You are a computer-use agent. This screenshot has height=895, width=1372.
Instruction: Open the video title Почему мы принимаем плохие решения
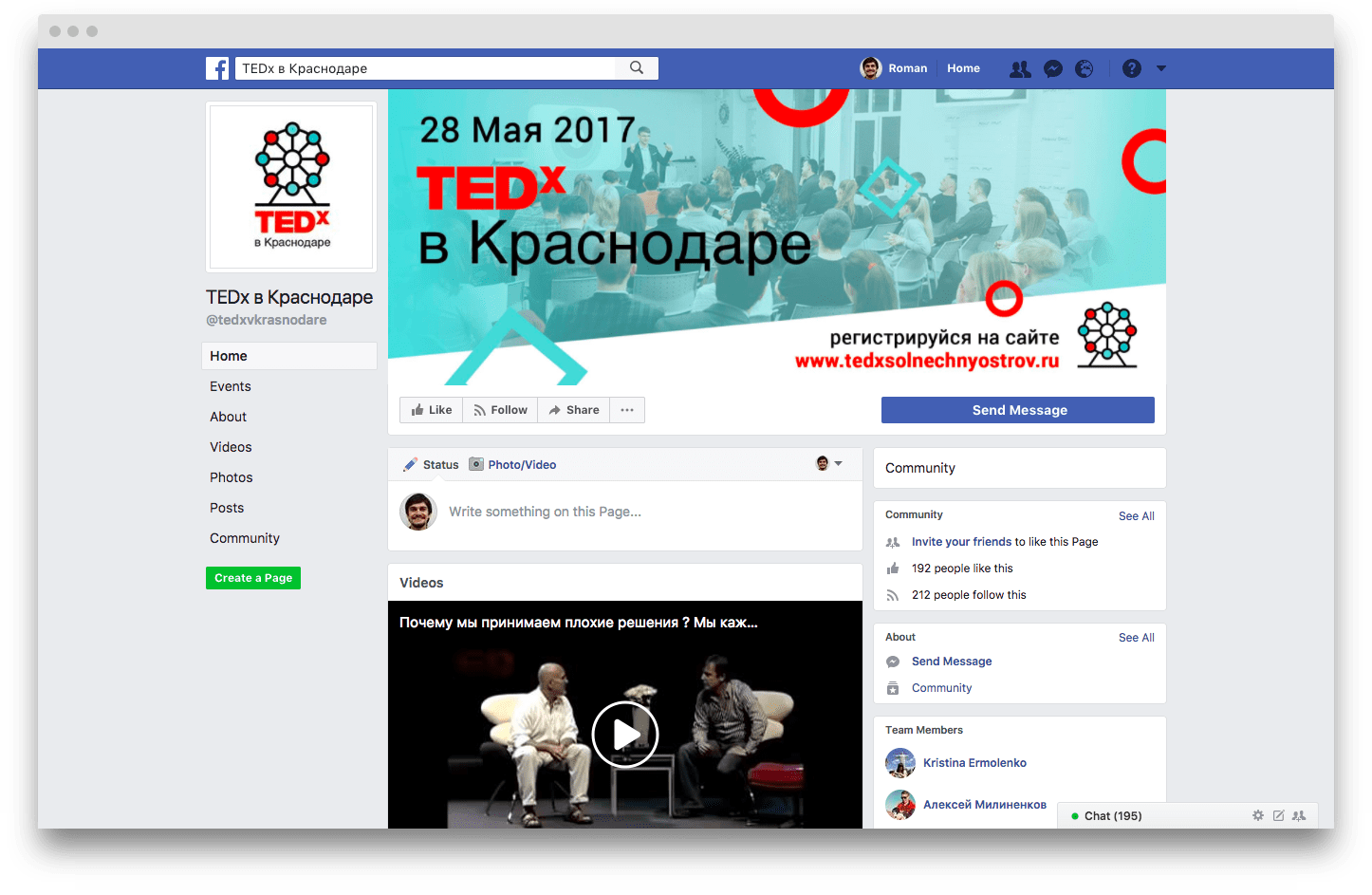tap(578, 623)
